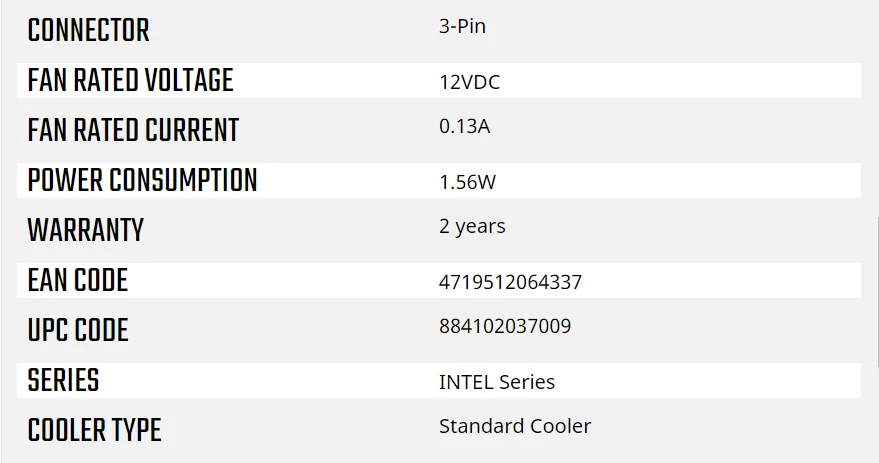Click the EAN CODE label
This screenshot has height=463, width=879.
(77, 281)
